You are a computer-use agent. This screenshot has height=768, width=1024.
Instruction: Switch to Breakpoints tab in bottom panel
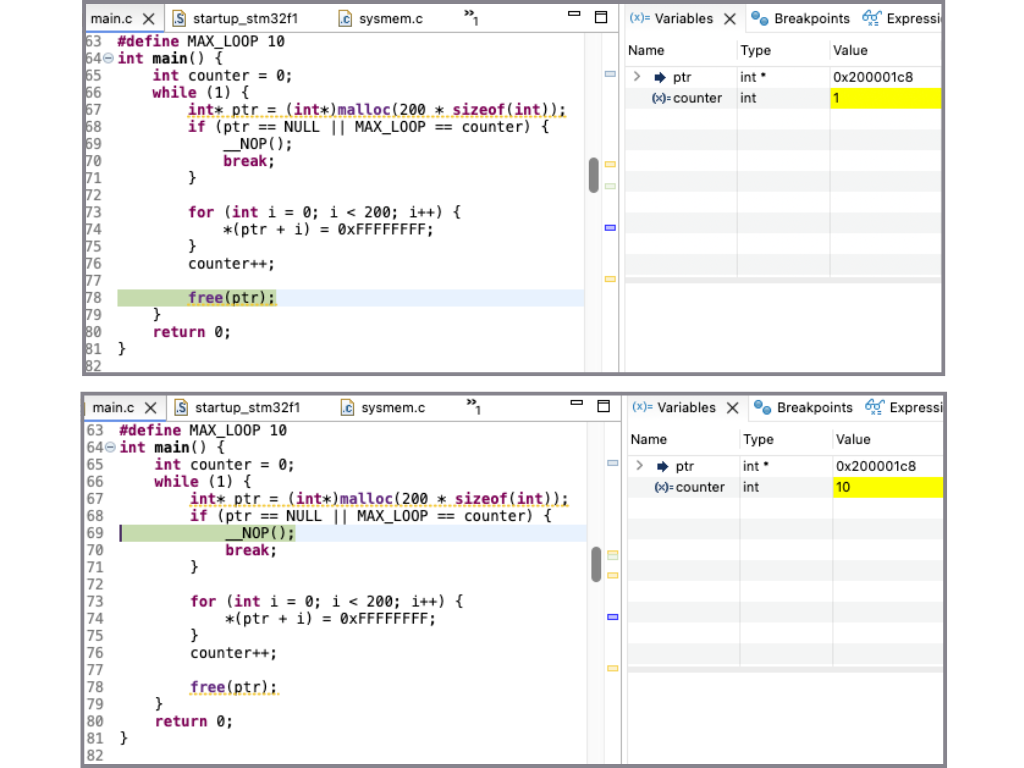[x=803, y=408]
